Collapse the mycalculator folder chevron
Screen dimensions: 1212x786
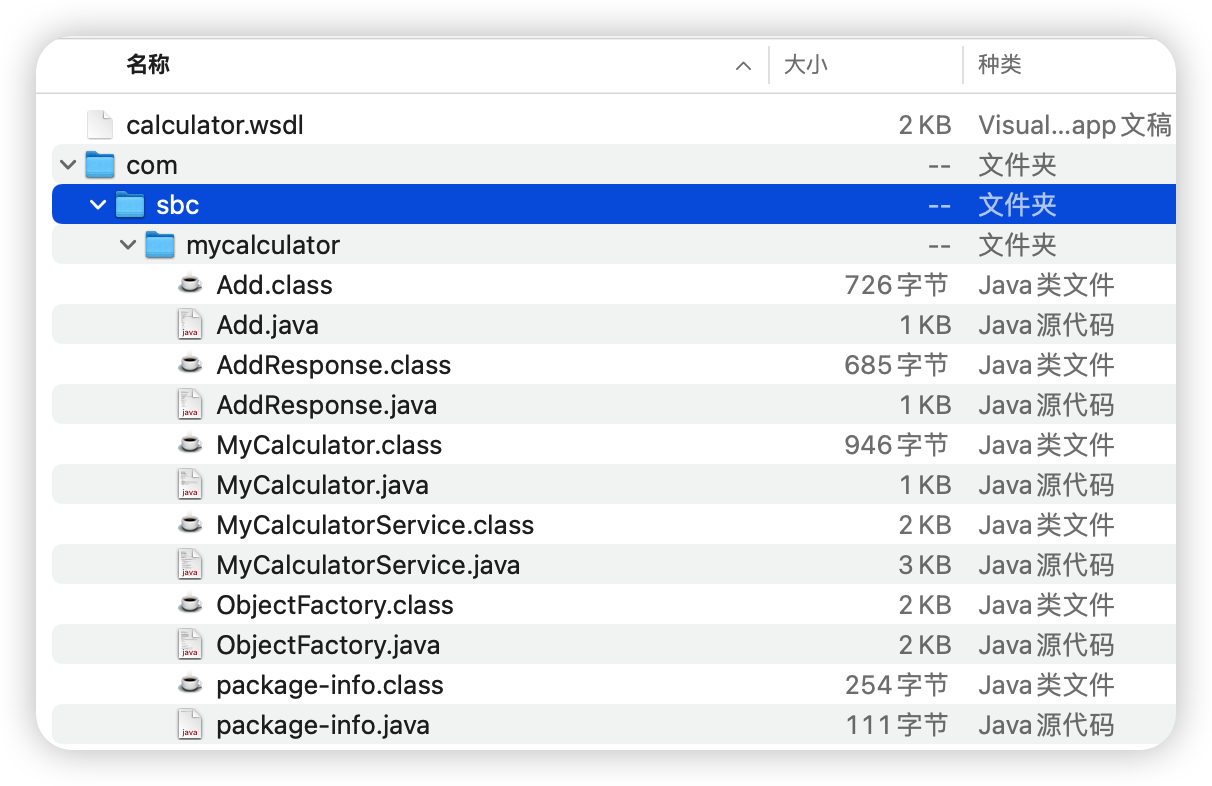(127, 245)
